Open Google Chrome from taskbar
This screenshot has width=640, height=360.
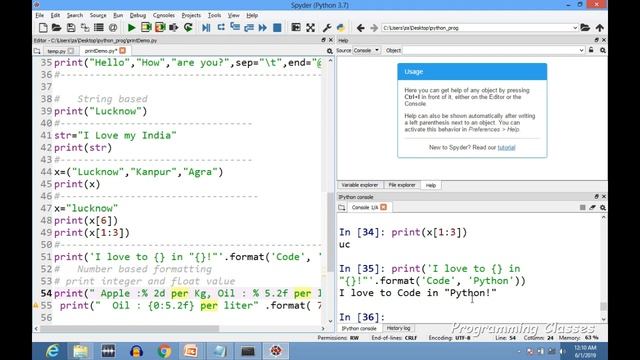point(164,351)
